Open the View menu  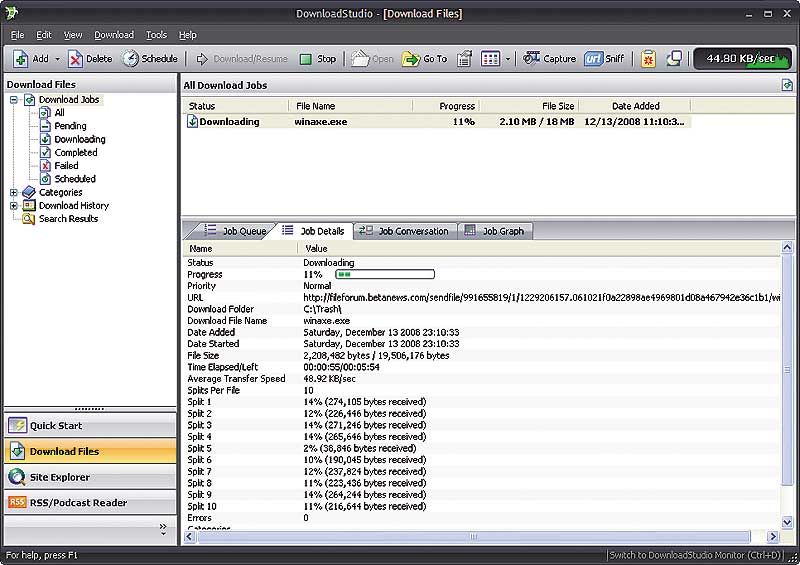tap(73, 35)
